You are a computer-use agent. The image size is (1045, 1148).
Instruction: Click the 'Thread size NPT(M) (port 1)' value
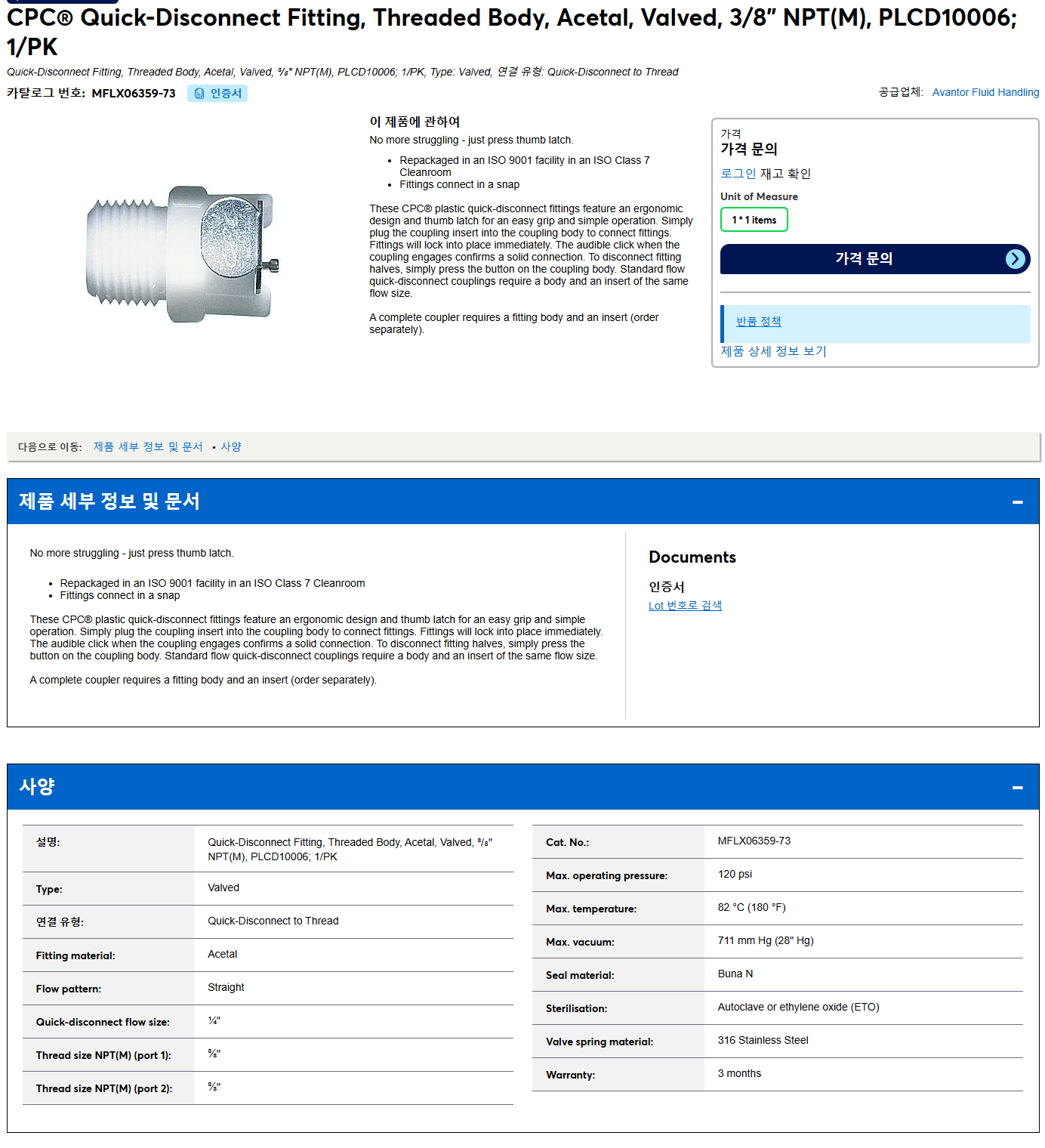[214, 1054]
